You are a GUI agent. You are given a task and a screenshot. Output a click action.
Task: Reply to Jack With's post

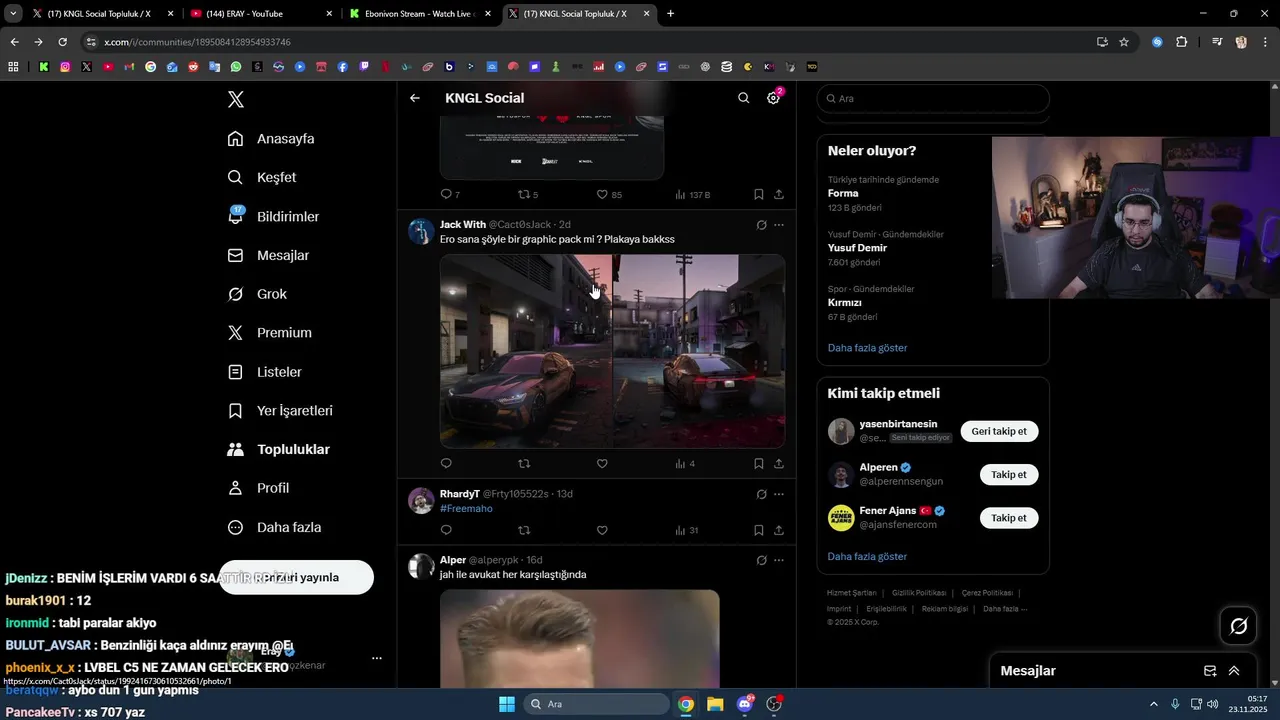(446, 463)
